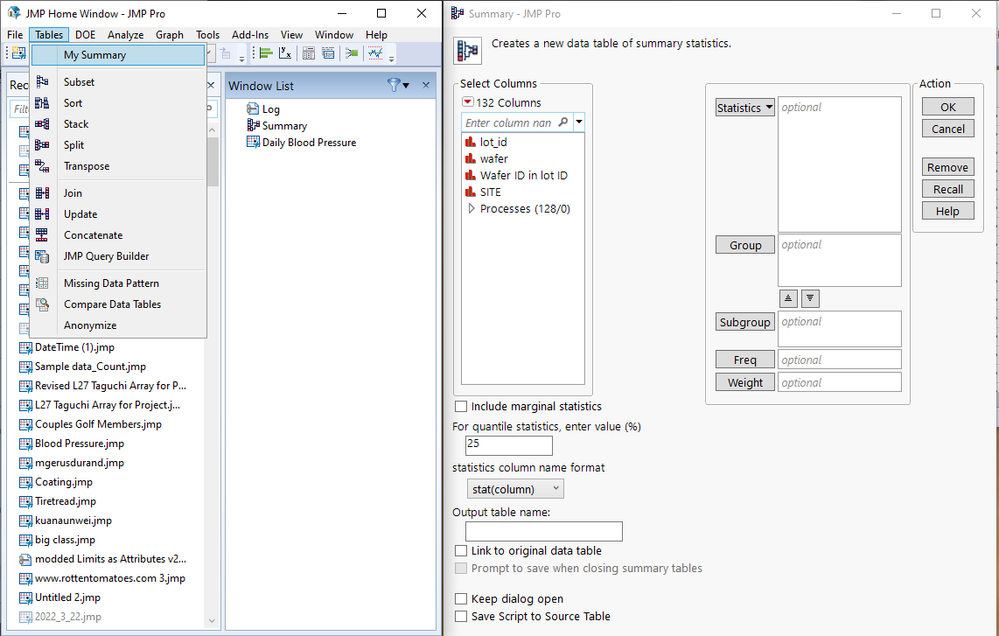Click the Freq button

pyautogui.click(x=745, y=359)
